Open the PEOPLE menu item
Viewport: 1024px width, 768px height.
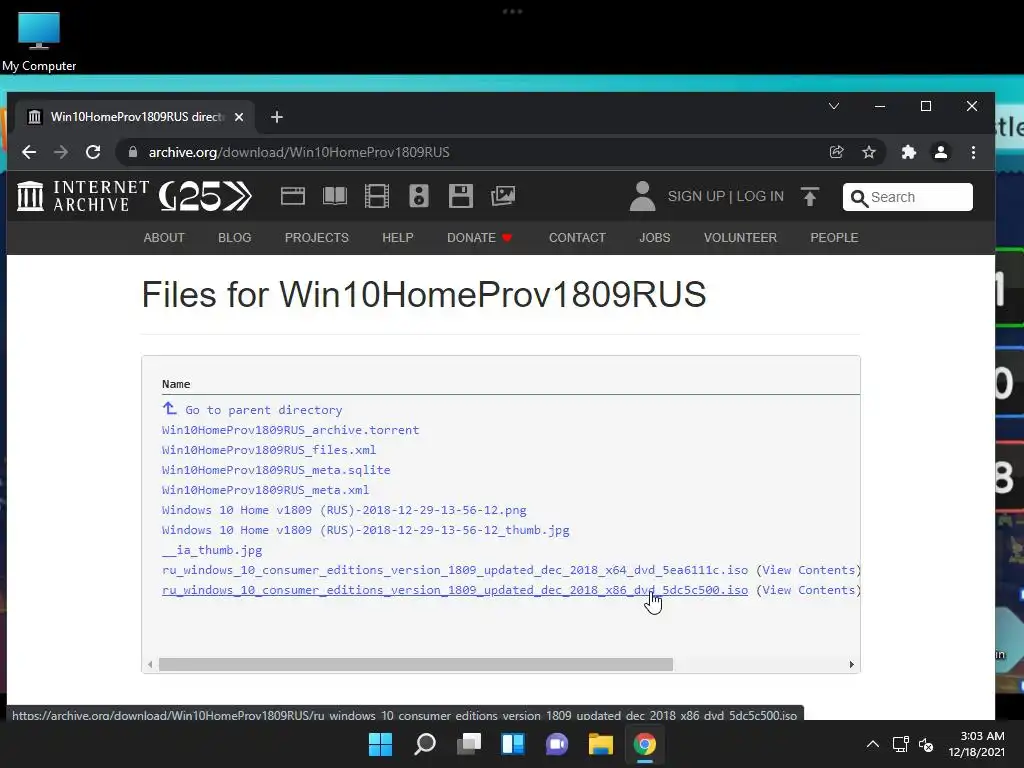coord(834,238)
